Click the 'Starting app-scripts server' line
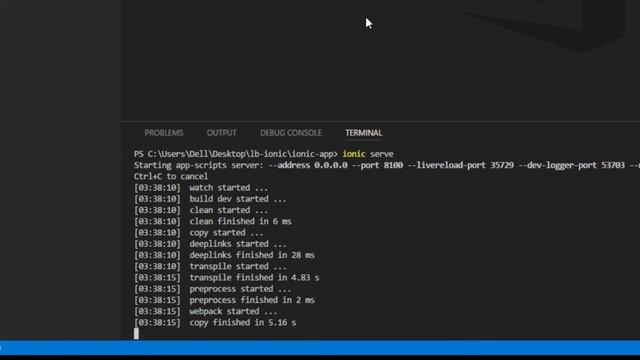Viewport: 640px width, 360px height. (x=387, y=165)
